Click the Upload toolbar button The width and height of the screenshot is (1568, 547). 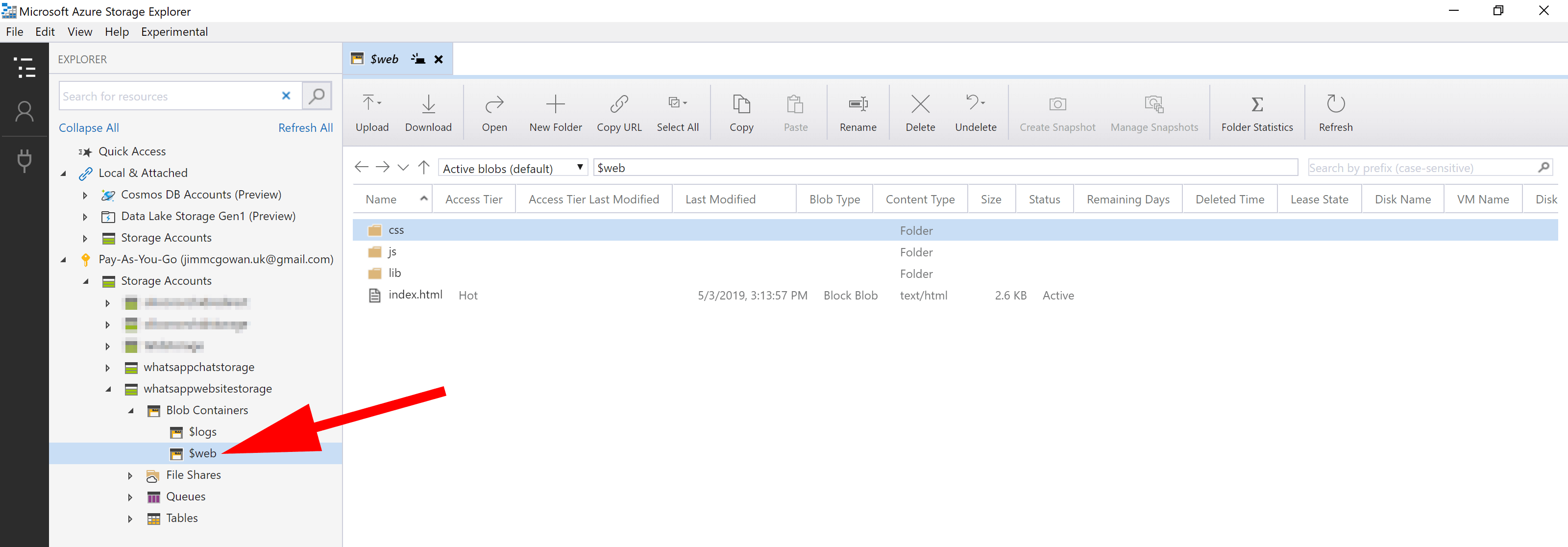pos(372,113)
